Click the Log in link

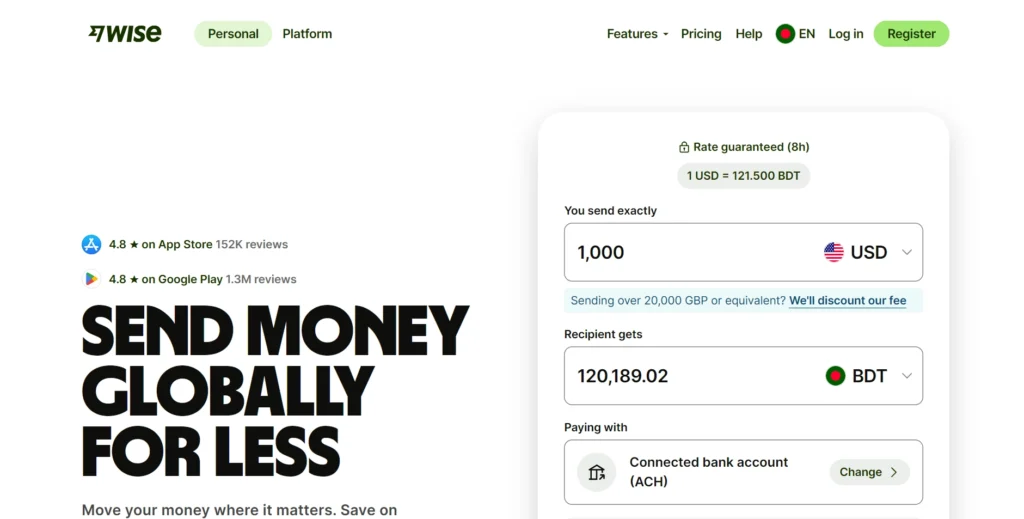845,34
